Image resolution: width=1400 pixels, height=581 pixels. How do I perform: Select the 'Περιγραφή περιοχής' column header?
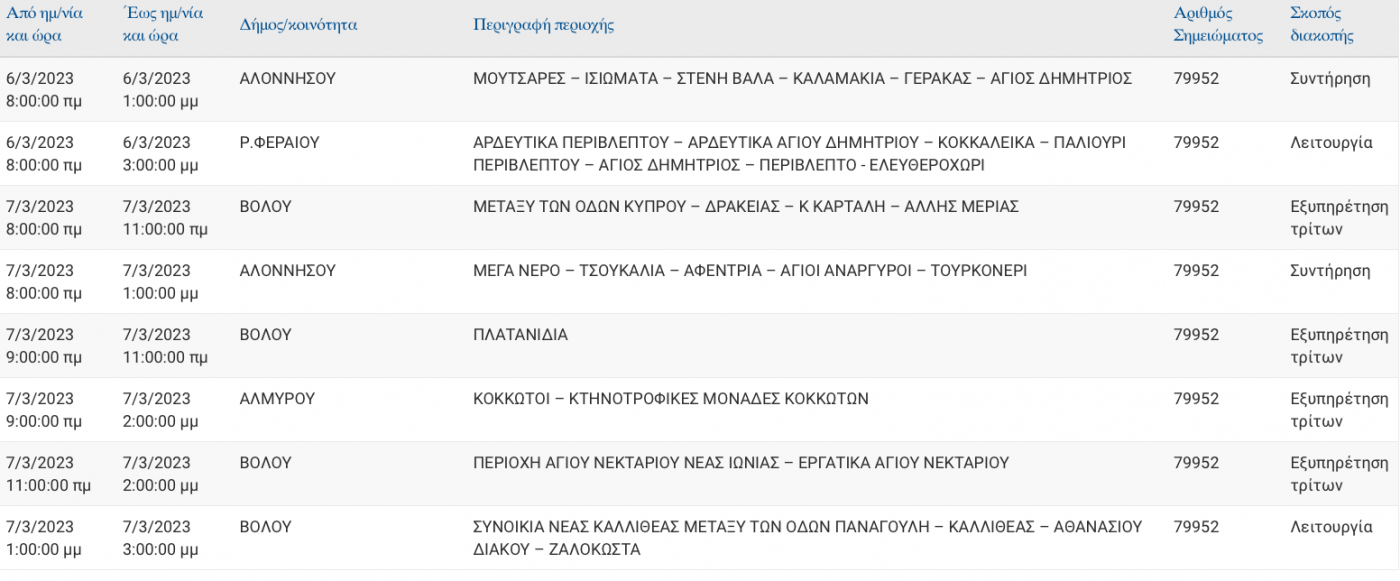[543, 25]
